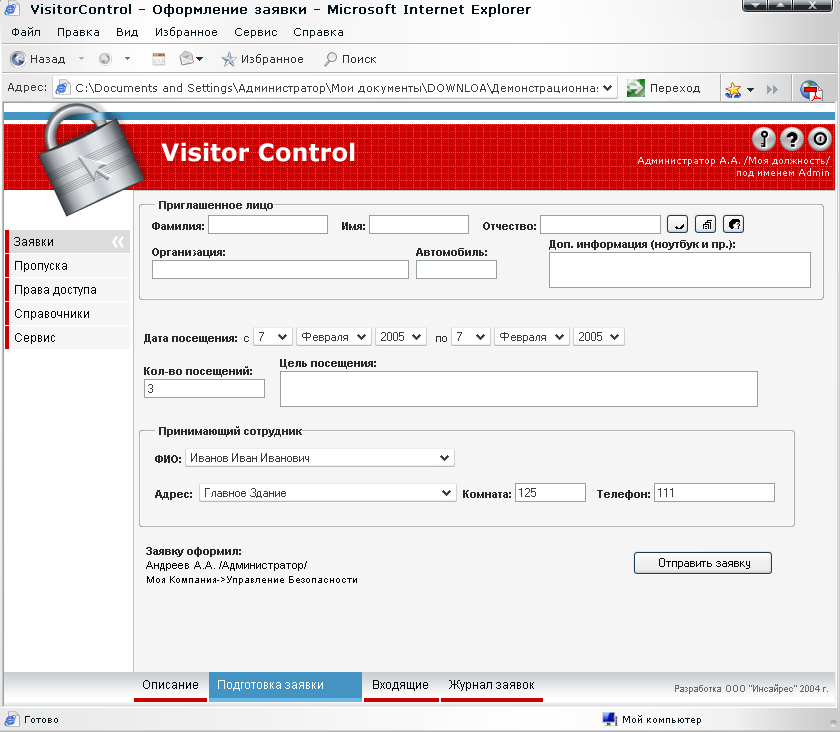Select Заявки in the sidebar
Viewport: 840px width, 732px height.
pos(68,242)
